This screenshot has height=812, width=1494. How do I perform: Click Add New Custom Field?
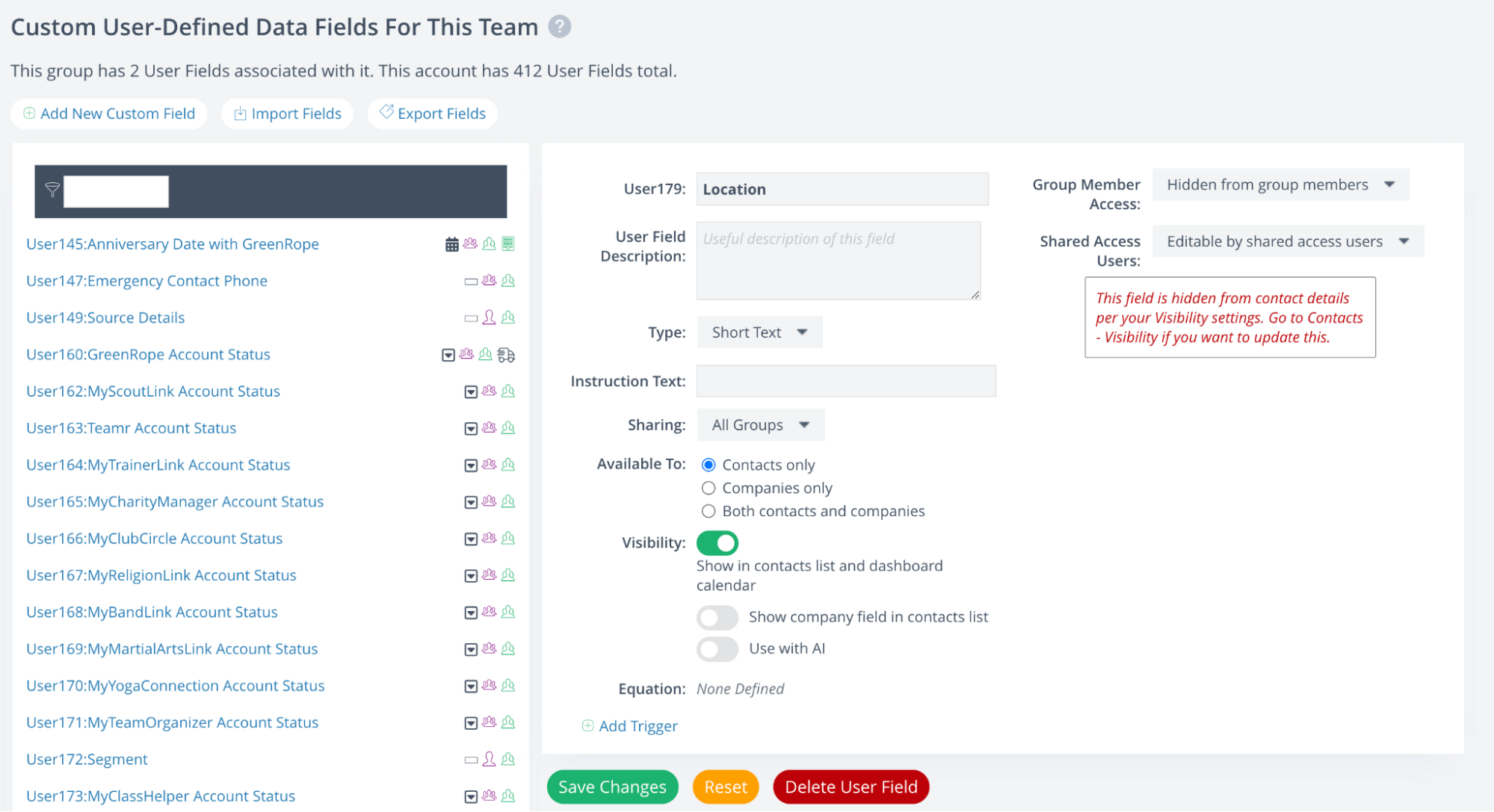pos(108,114)
